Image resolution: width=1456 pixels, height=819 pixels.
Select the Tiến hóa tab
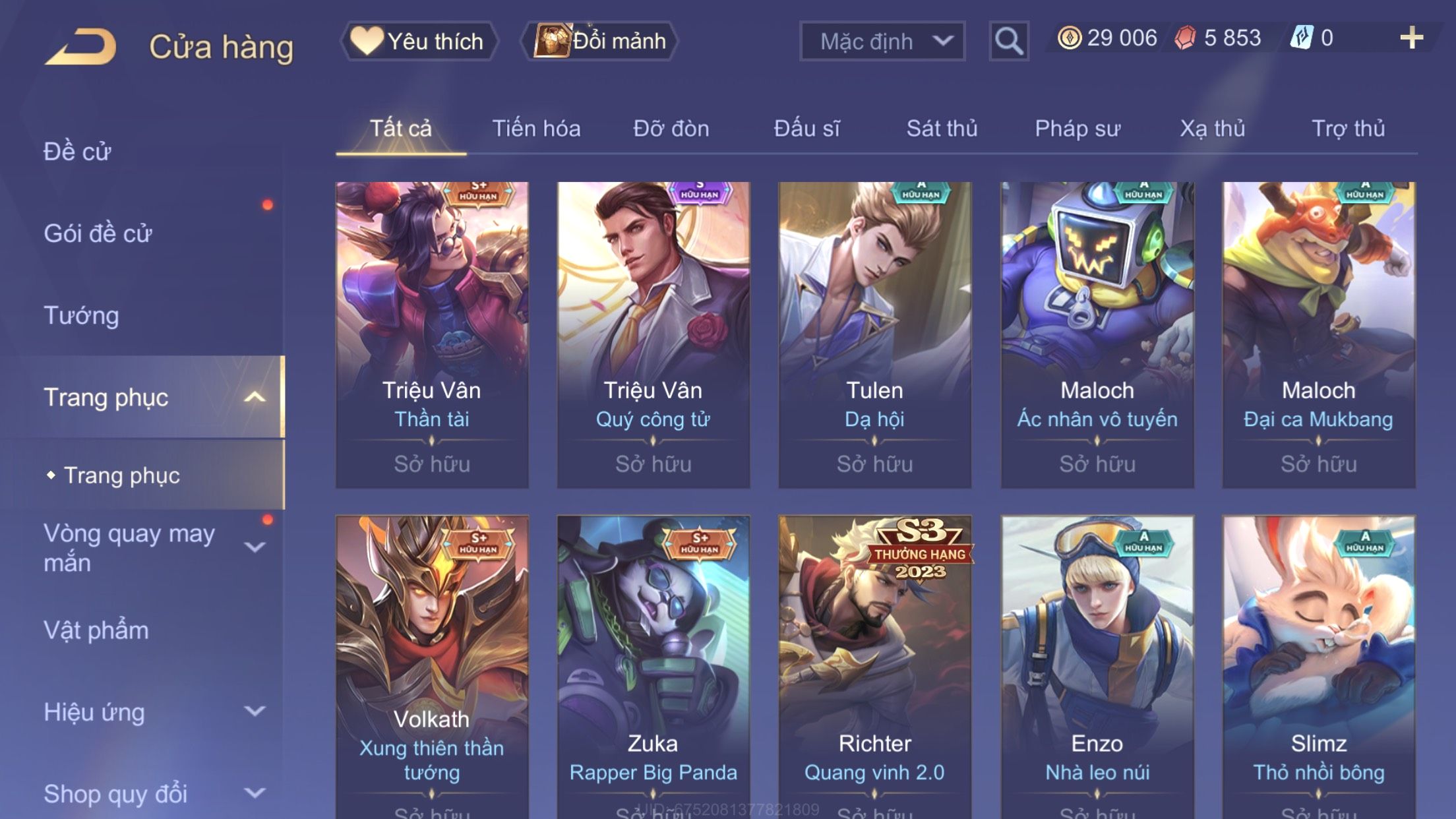pyautogui.click(x=536, y=128)
